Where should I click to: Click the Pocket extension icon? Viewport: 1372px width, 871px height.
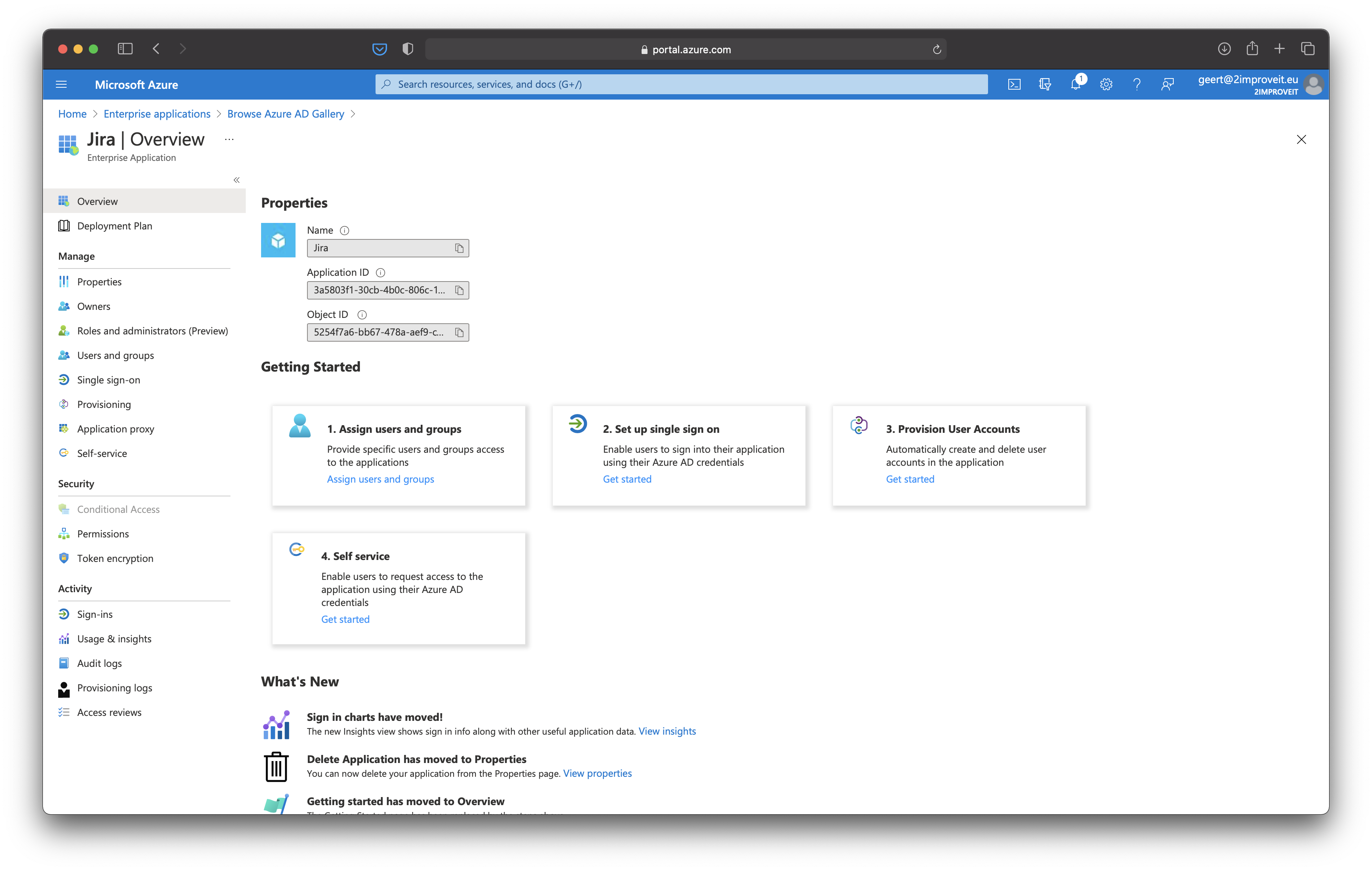click(x=379, y=49)
